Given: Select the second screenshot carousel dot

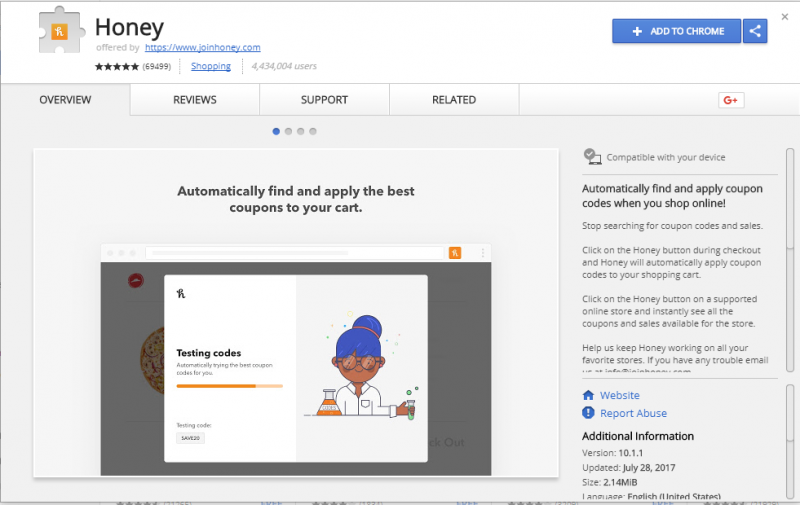Looking at the screenshot, I should click(288, 131).
